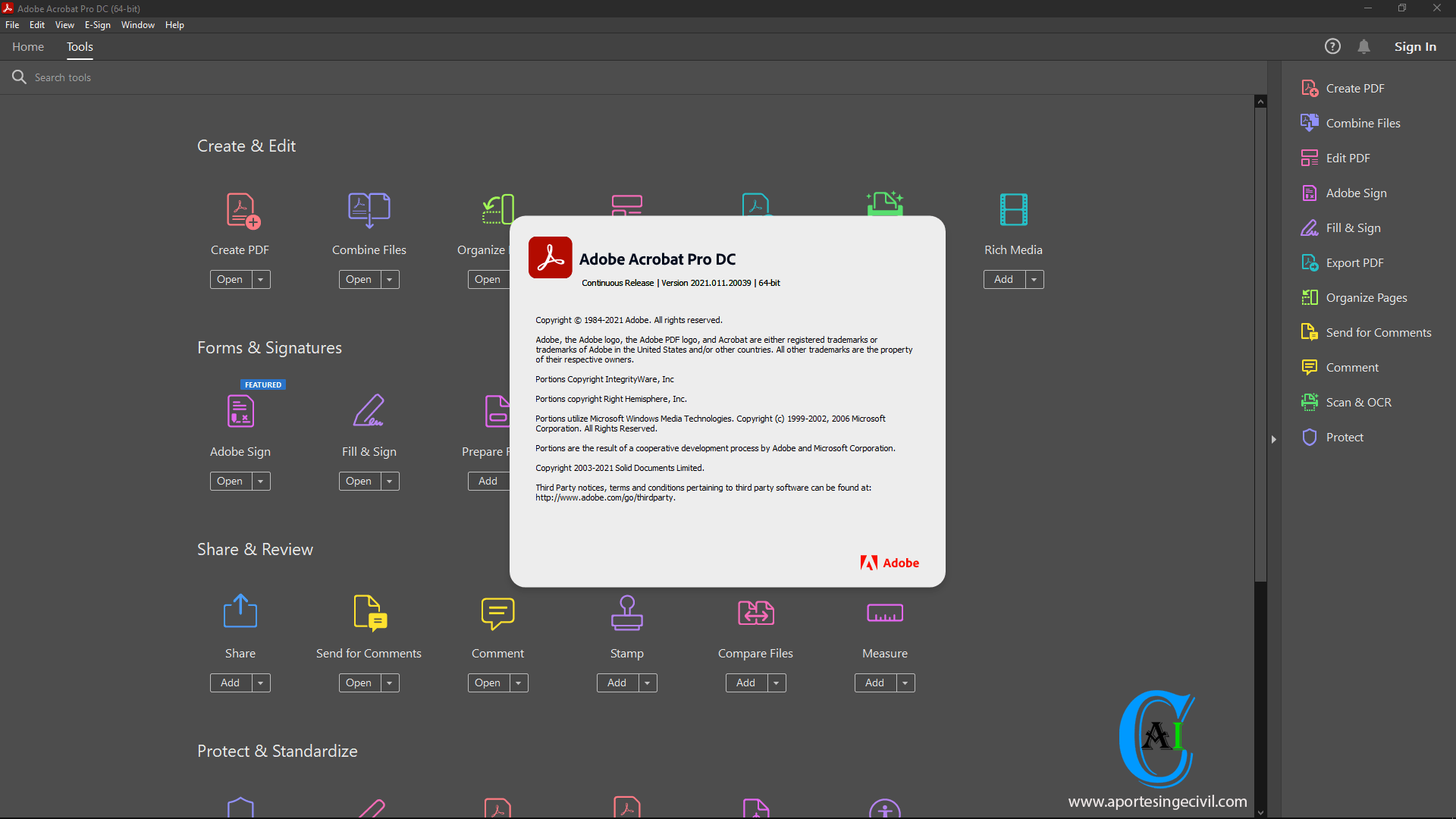Viewport: 1456px width, 819px height.
Task: Click the Export PDF tool icon
Action: click(x=1307, y=262)
